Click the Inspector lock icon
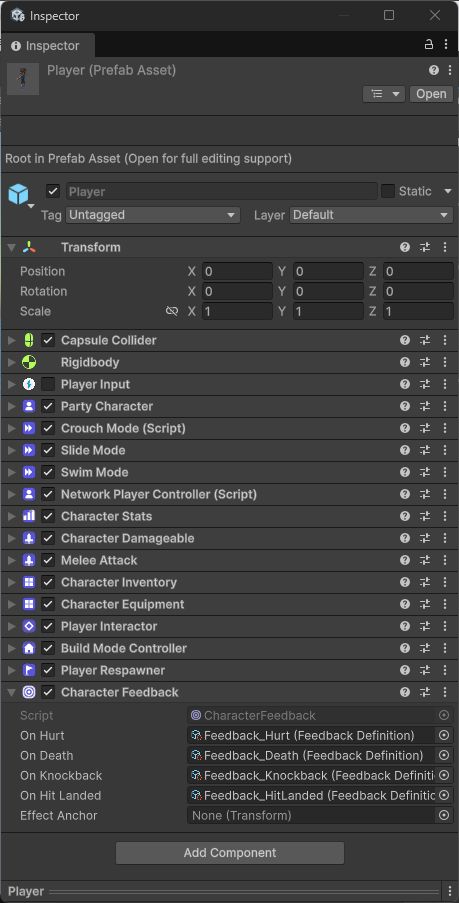 coord(428,44)
